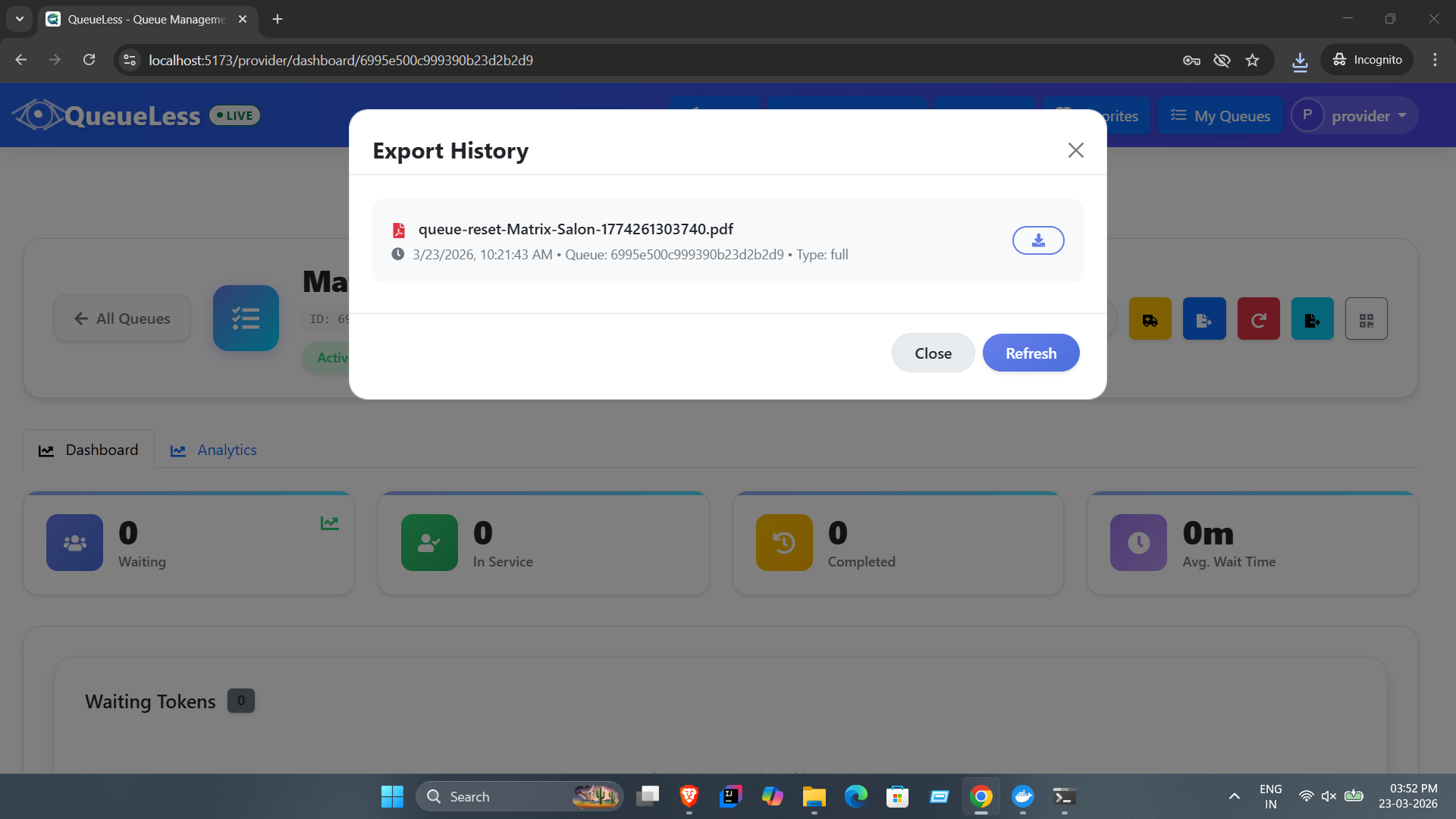
Task: Click the red PDF file icon
Action: tap(399, 230)
